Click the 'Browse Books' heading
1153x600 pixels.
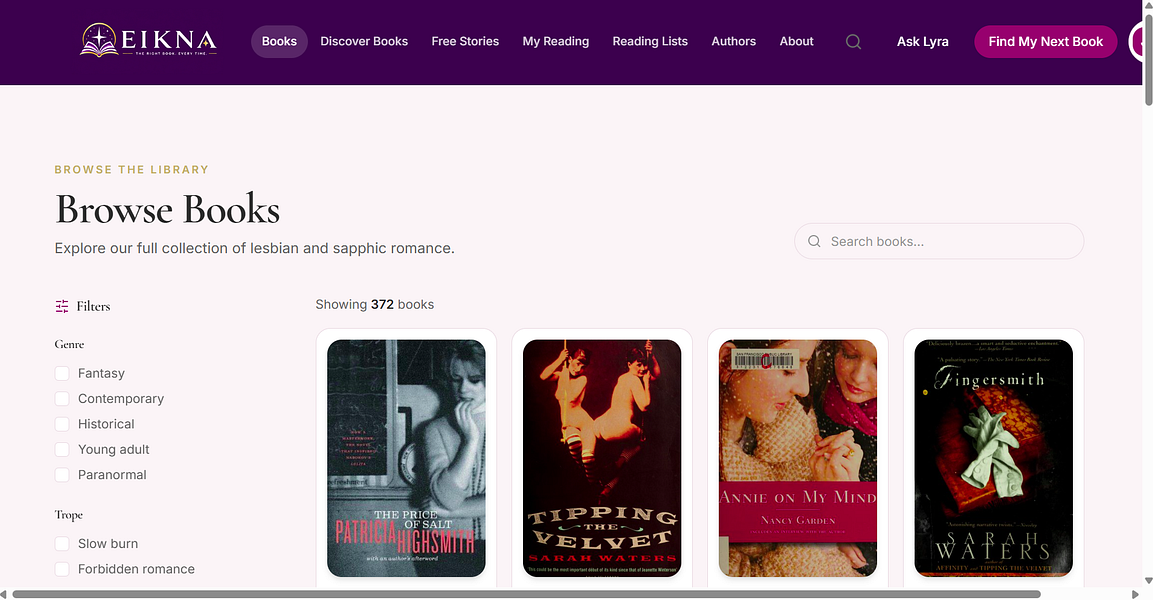168,209
